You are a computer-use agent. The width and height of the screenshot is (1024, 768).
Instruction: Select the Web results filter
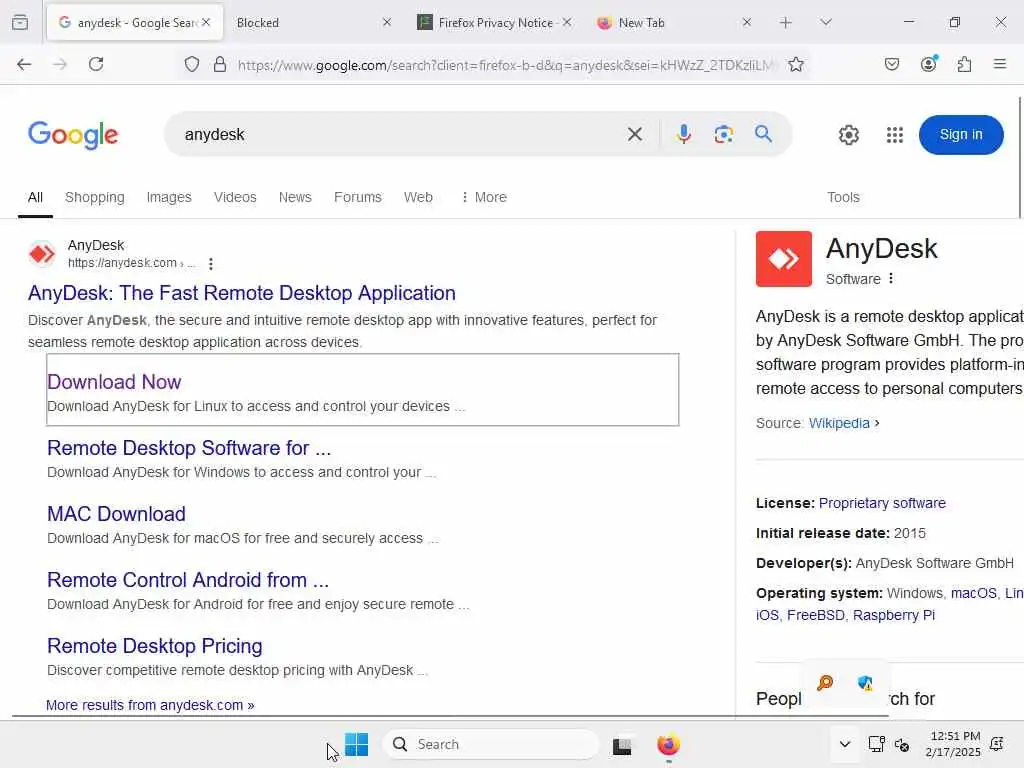point(418,197)
